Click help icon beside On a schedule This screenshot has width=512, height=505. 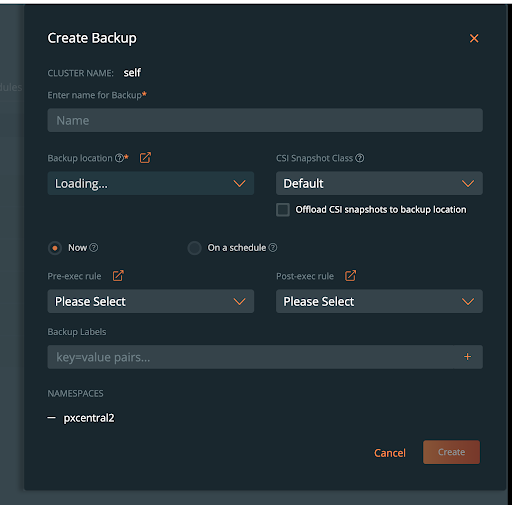(x=273, y=247)
